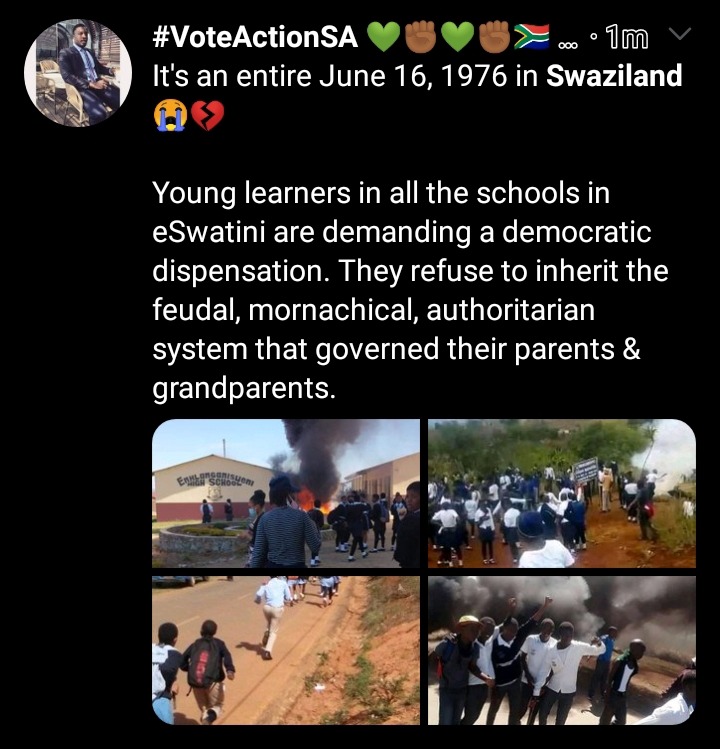This screenshot has width=720, height=749.
Task: Click the bold Swaziland keyword
Action: click(614, 76)
